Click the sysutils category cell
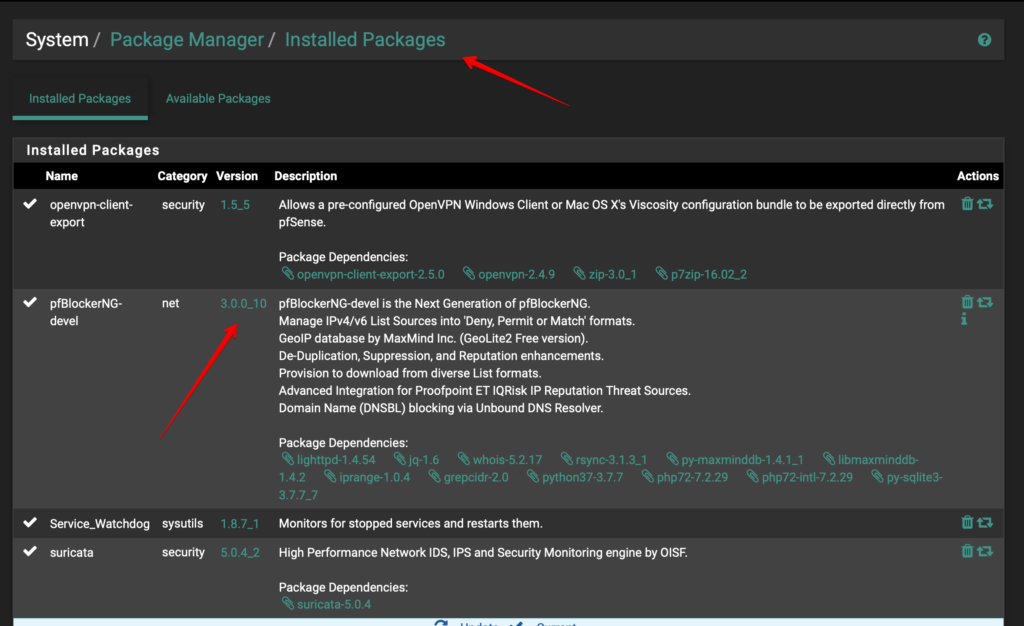Viewport: 1024px width, 626px height. (182, 524)
